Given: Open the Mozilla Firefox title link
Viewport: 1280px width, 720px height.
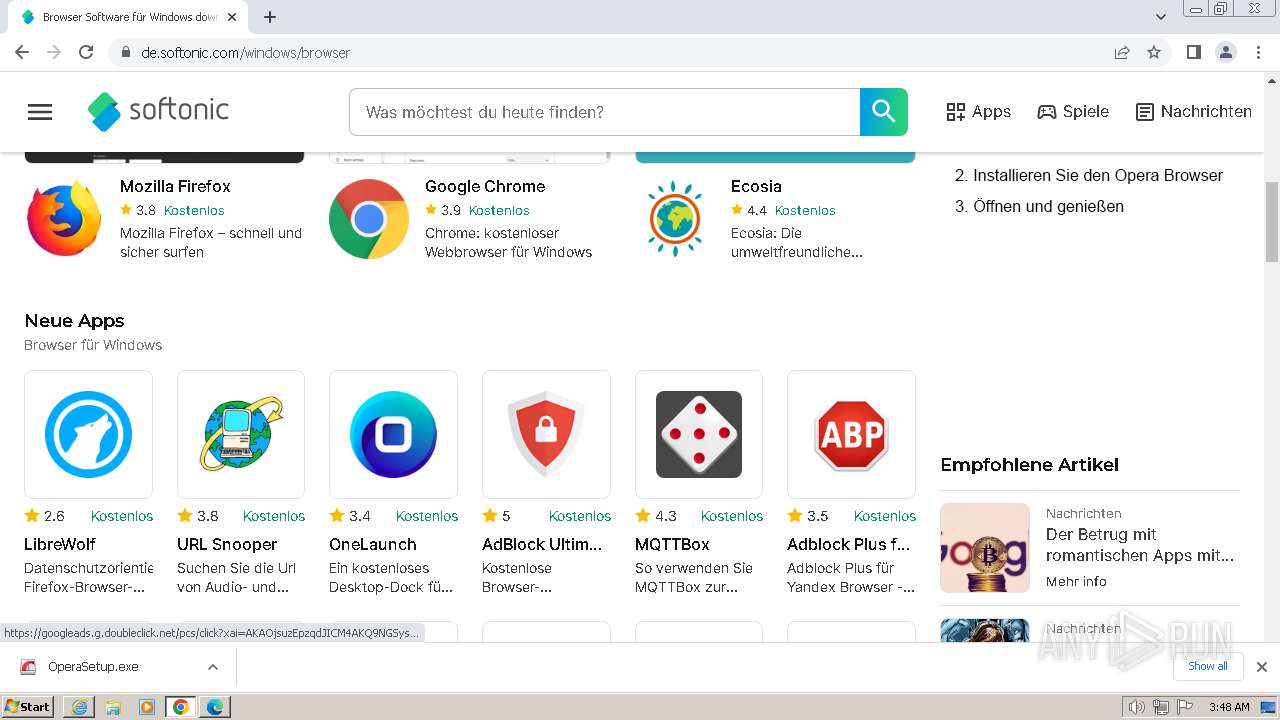Looking at the screenshot, I should point(175,186).
